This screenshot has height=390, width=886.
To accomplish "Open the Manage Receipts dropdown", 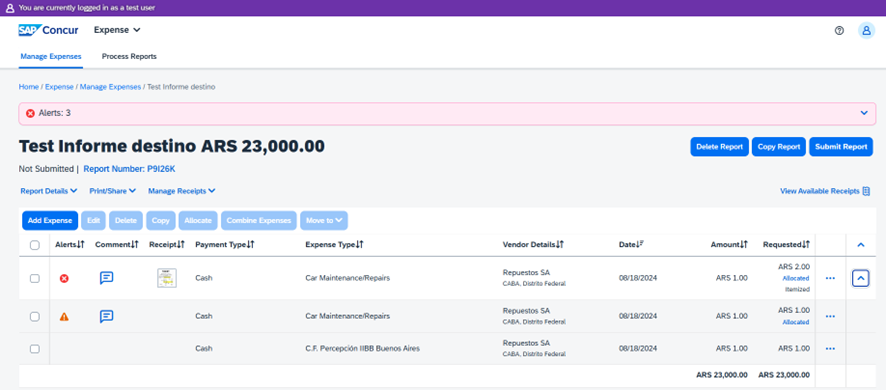I will click(181, 191).
